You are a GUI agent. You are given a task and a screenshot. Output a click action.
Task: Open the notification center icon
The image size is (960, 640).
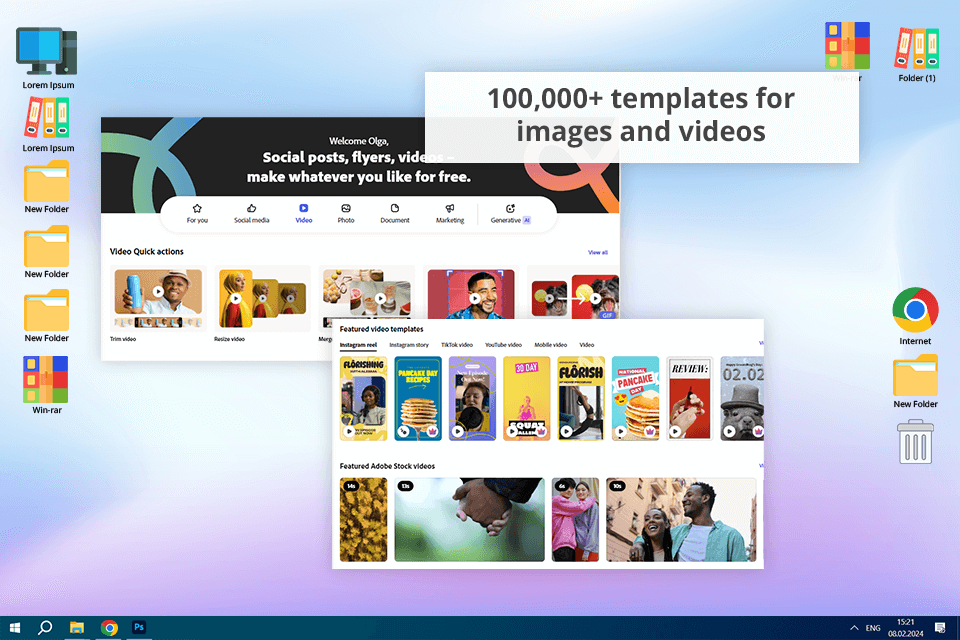(940, 628)
